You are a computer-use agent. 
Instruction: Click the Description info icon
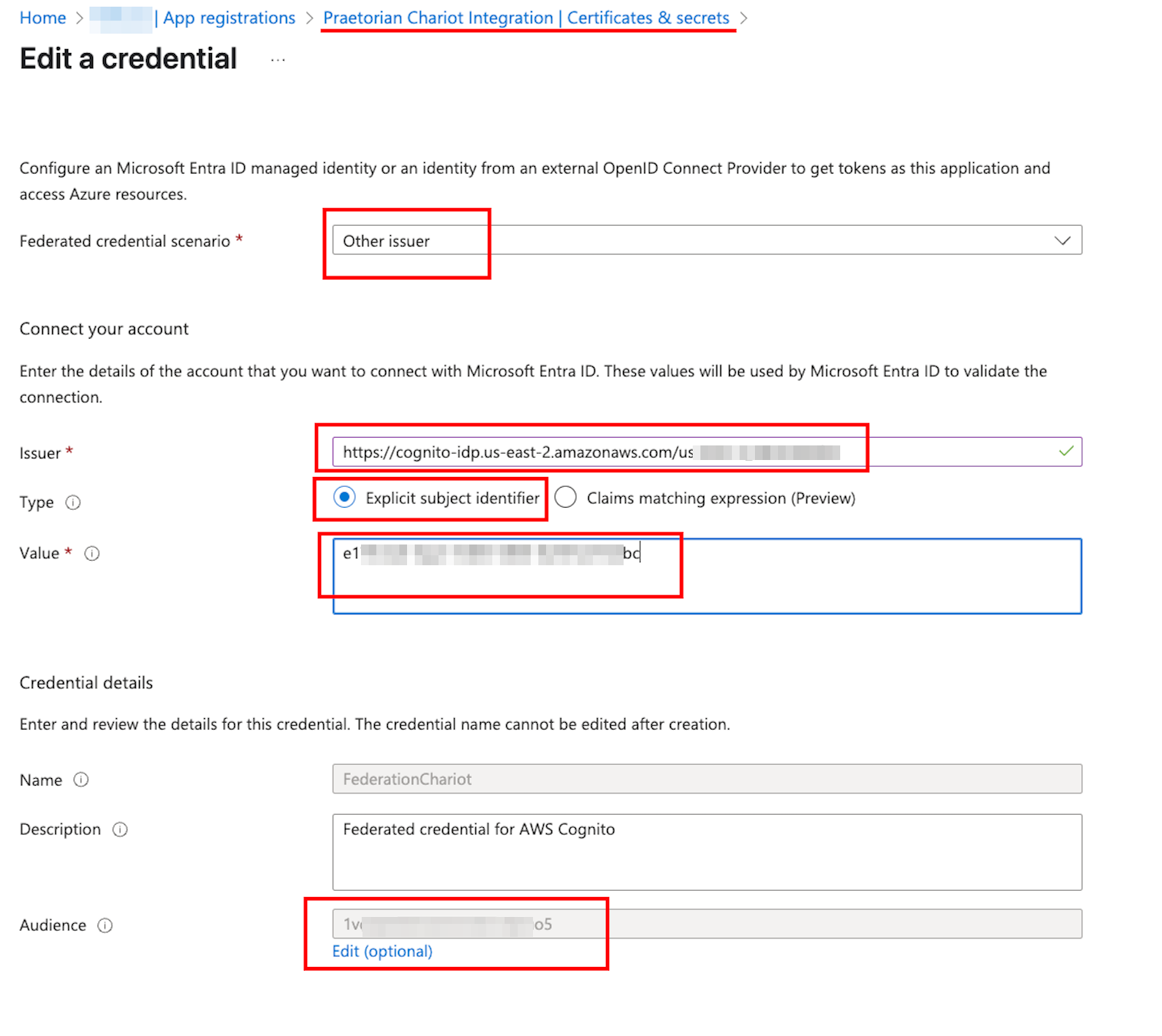click(x=120, y=829)
